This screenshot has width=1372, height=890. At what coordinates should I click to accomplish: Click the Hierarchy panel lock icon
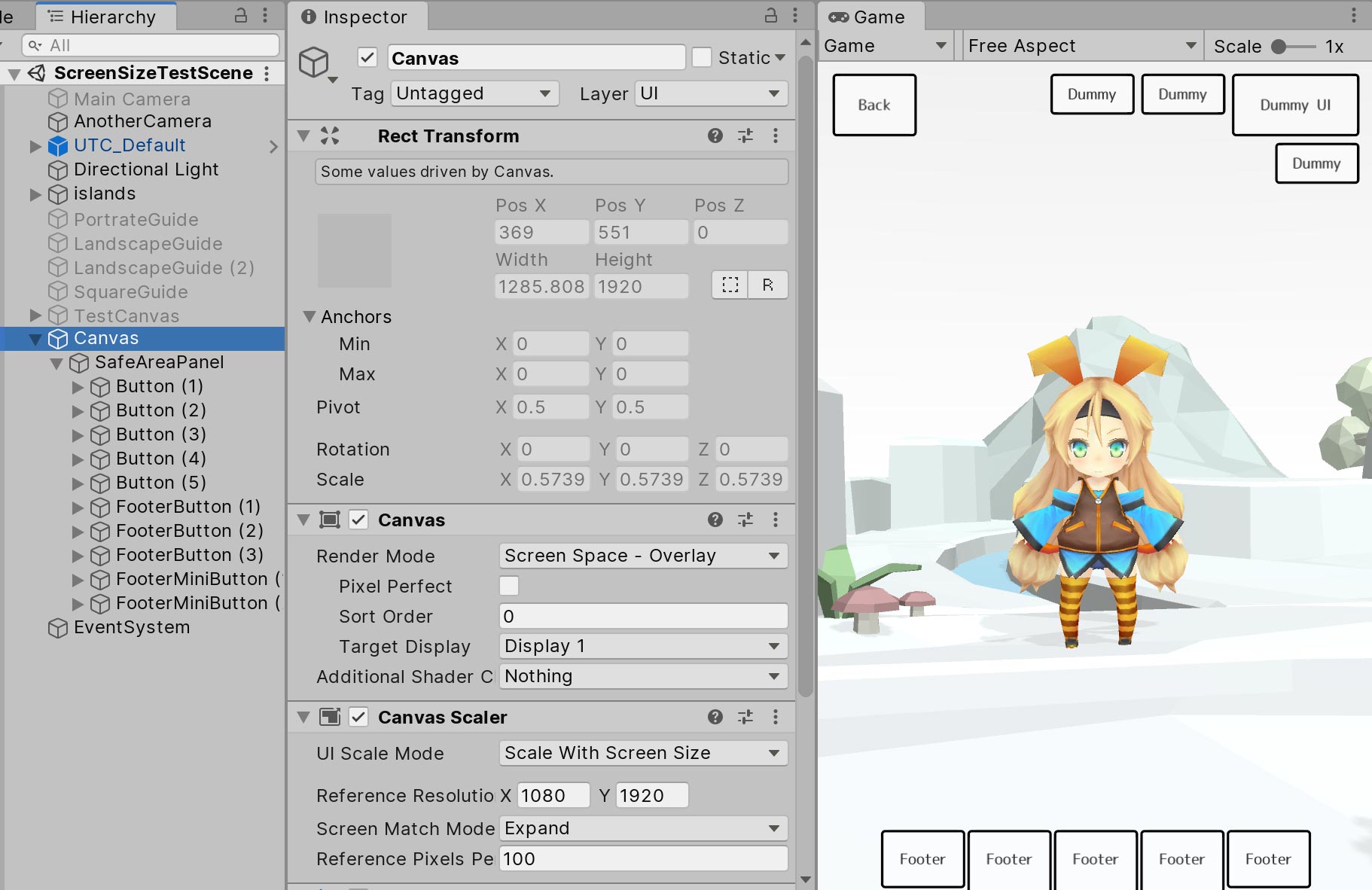241,15
